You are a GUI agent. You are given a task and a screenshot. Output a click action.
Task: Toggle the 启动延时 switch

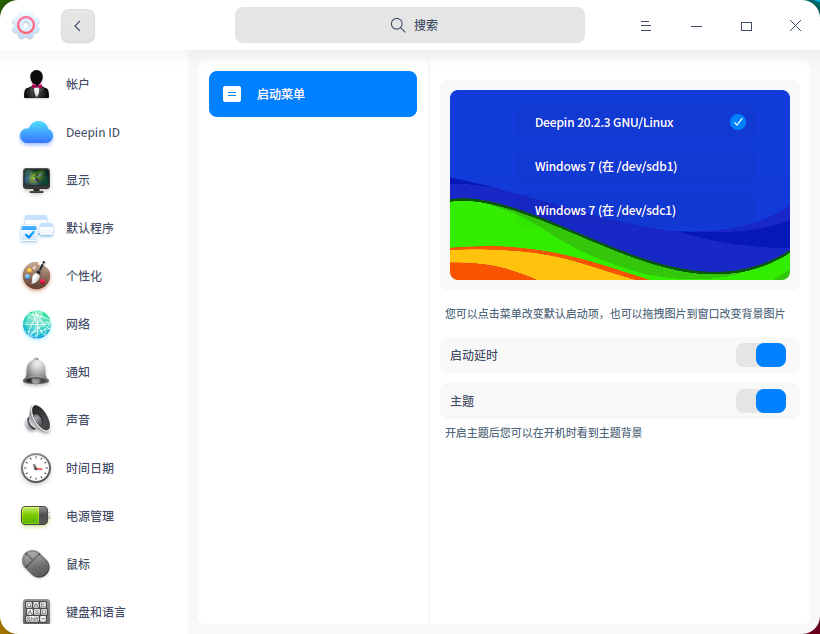coord(761,355)
